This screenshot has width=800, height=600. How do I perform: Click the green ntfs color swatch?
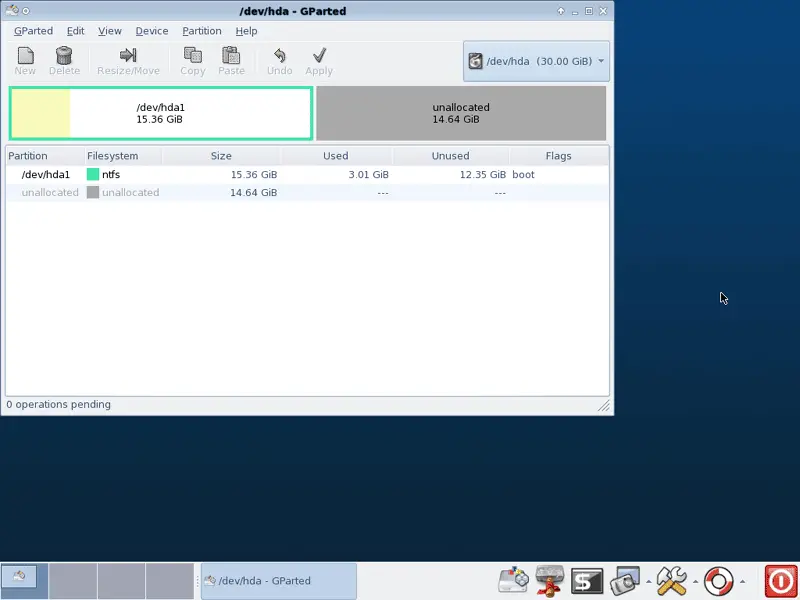coord(93,174)
